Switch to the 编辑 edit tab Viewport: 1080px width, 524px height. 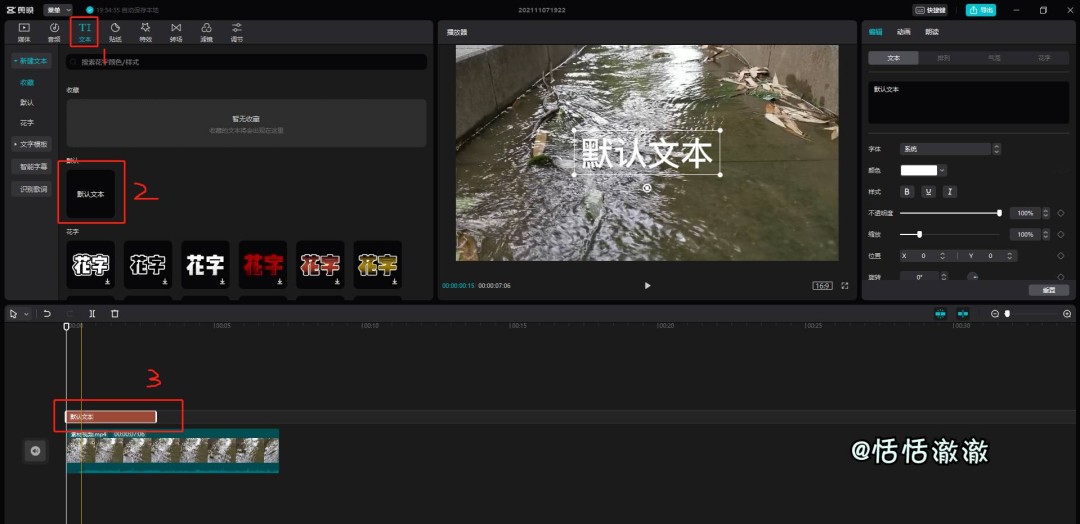tap(875, 32)
